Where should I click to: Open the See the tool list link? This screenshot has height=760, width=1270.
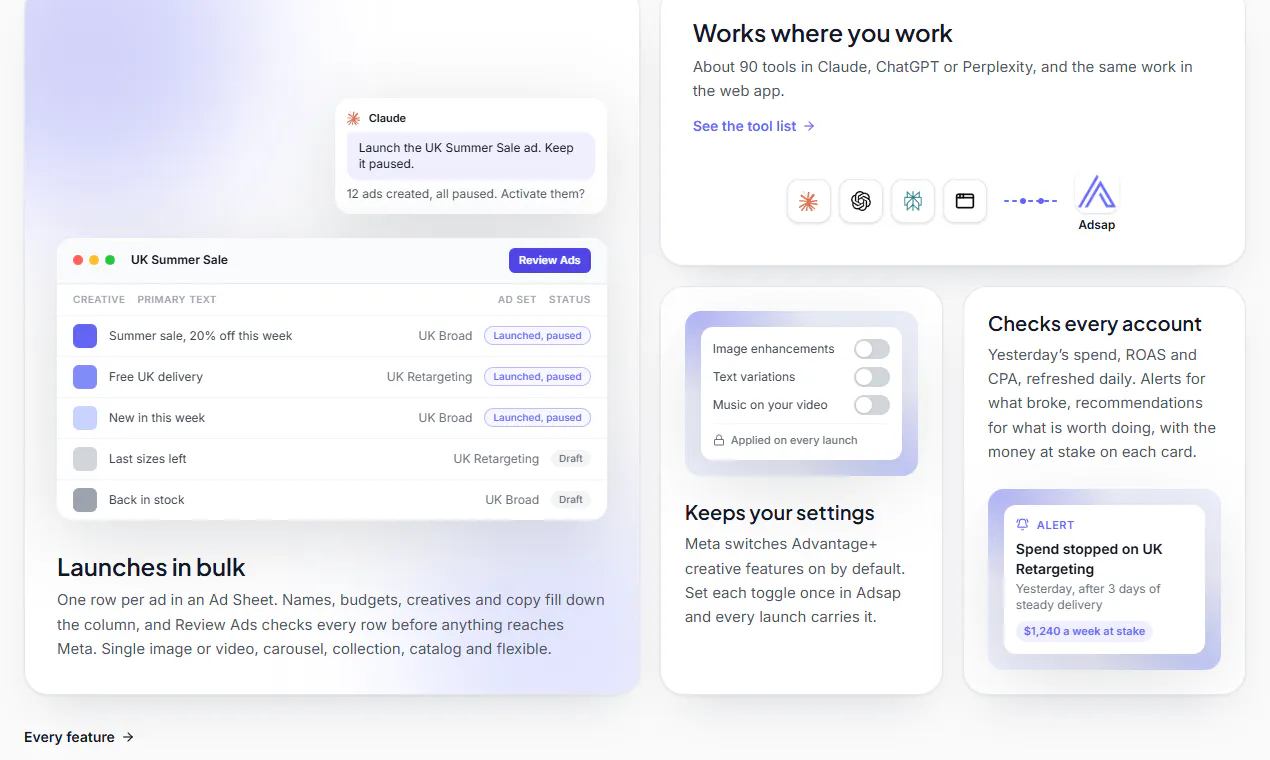click(x=754, y=126)
